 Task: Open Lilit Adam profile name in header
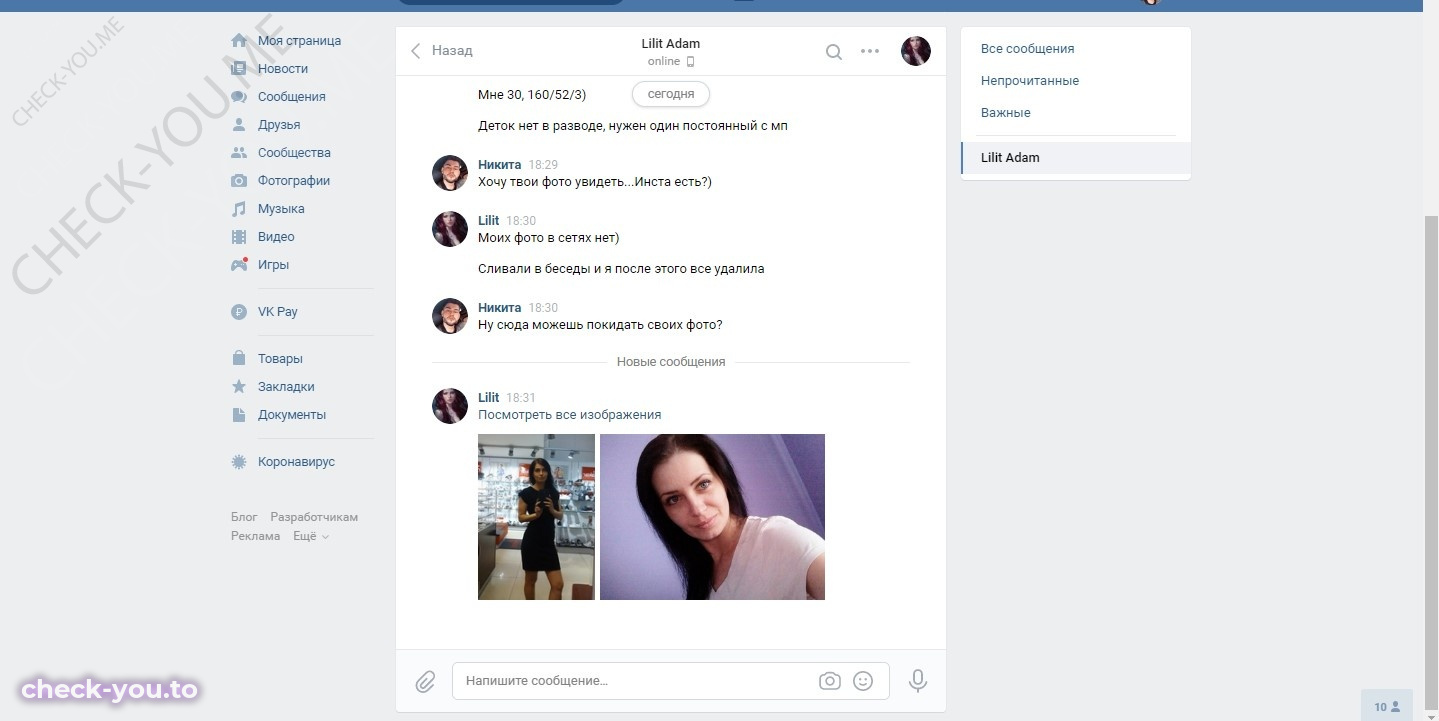[671, 44]
